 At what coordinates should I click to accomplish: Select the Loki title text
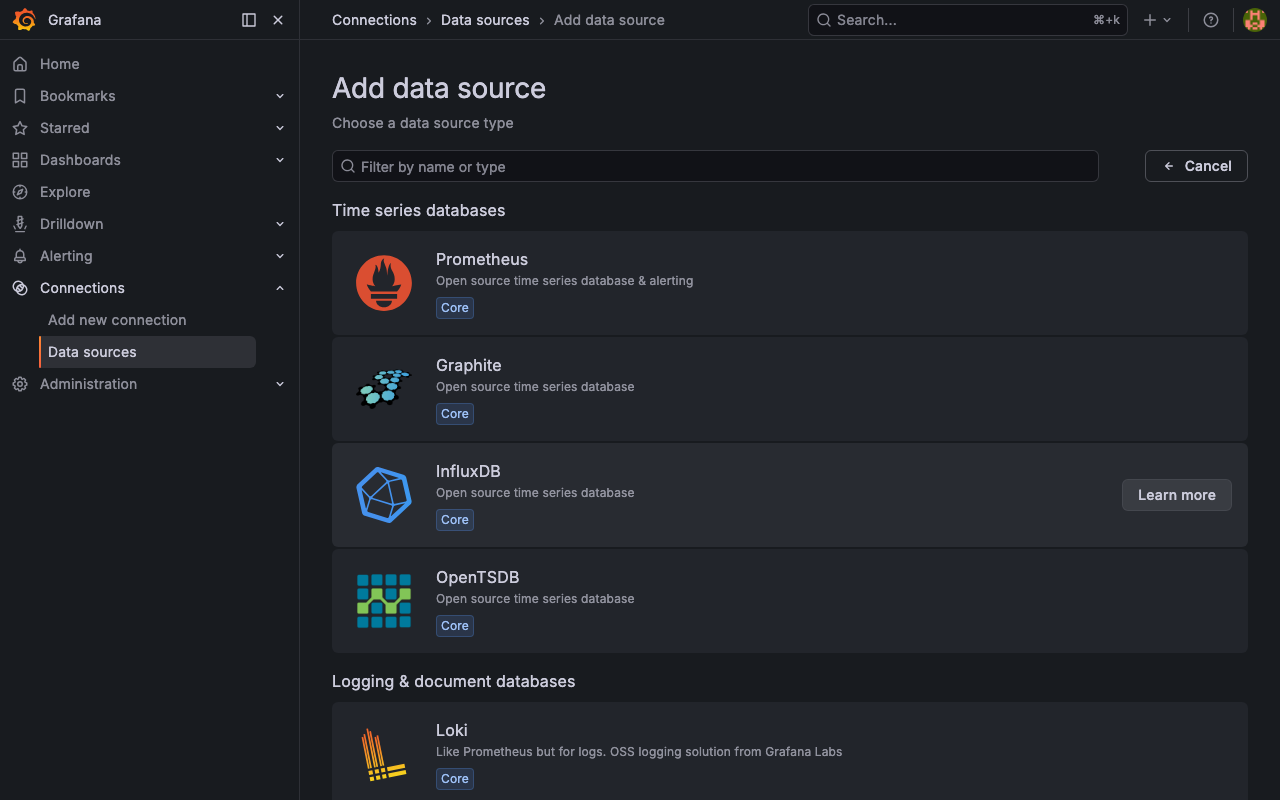coord(452,730)
